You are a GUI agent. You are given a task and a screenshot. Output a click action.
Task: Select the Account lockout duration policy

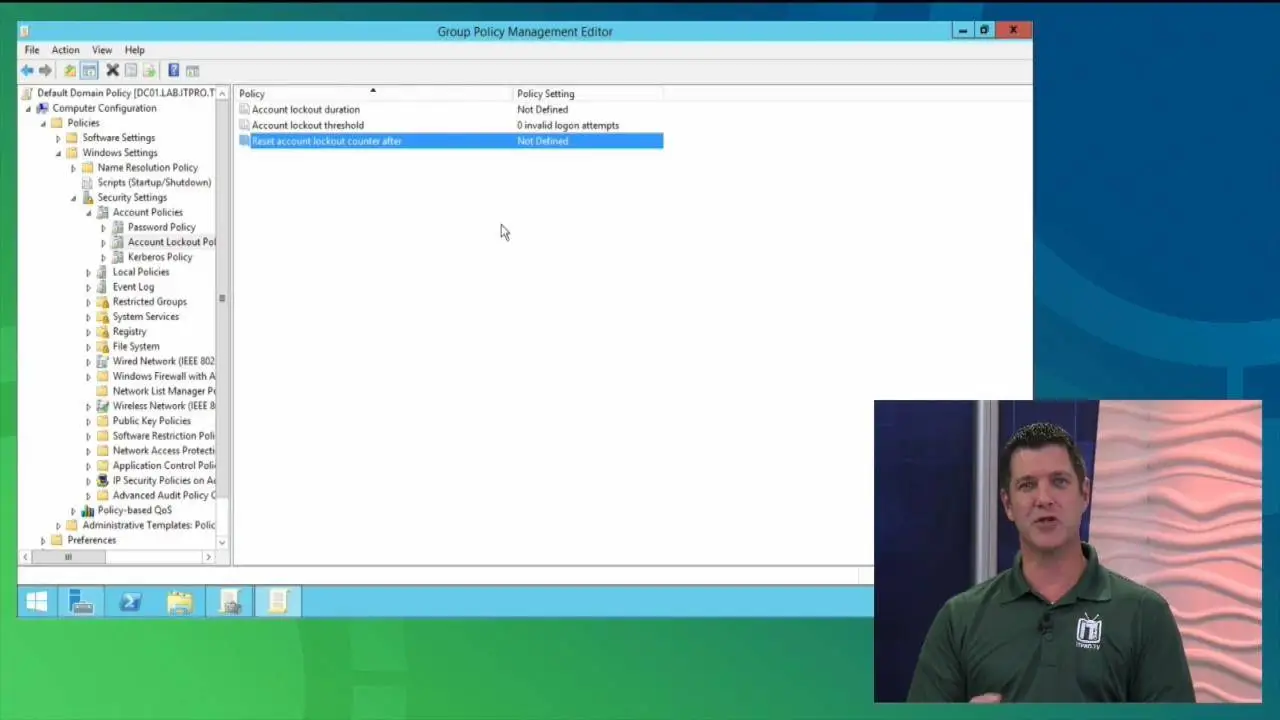pyautogui.click(x=305, y=110)
